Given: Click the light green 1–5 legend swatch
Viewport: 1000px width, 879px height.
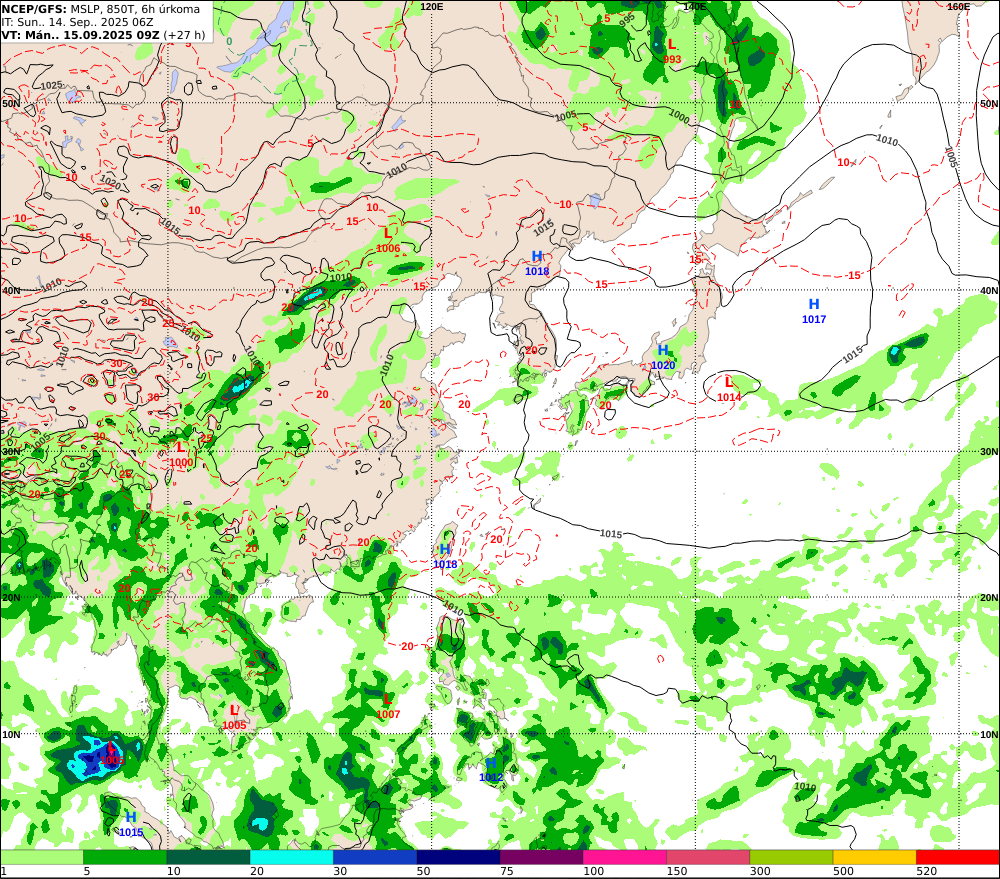Looking at the screenshot, I should click(x=41, y=857).
